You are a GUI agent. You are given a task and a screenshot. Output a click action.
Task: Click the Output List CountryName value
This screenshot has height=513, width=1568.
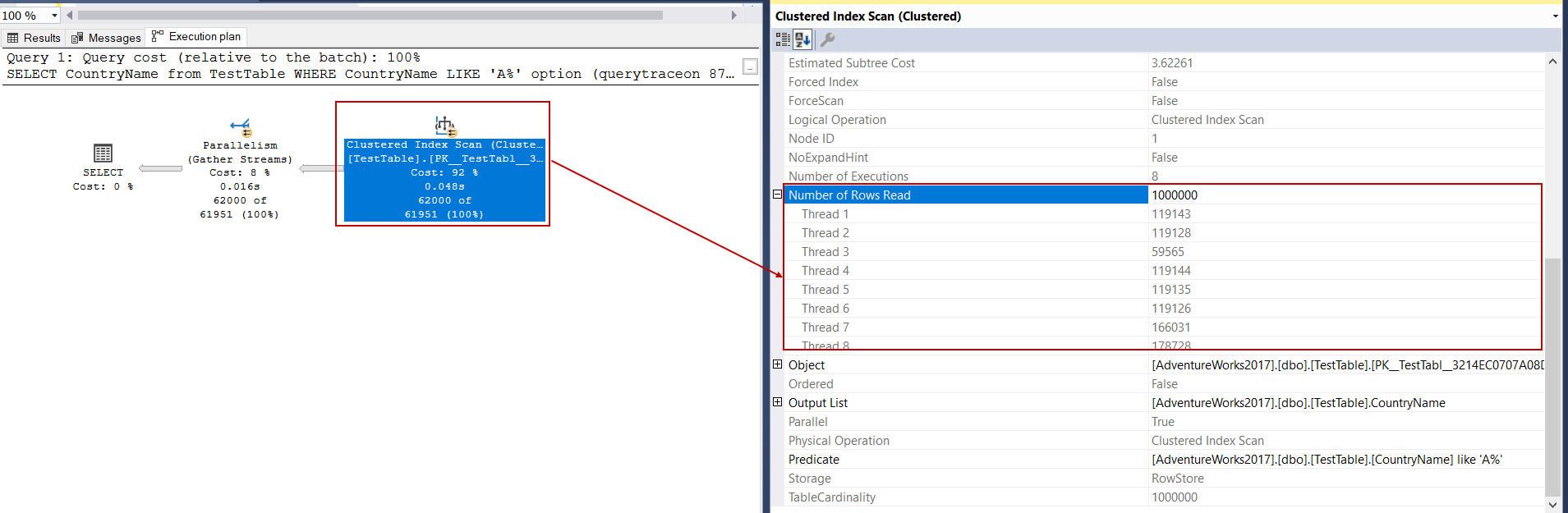coord(1299,403)
